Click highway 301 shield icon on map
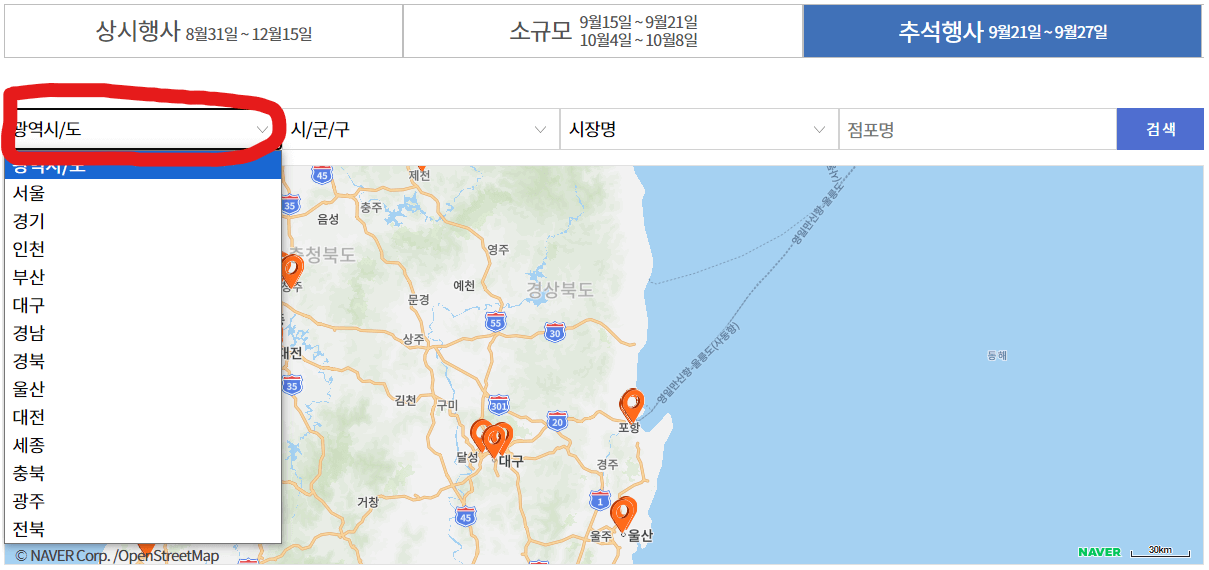This screenshot has width=1209, height=570. 499,405
